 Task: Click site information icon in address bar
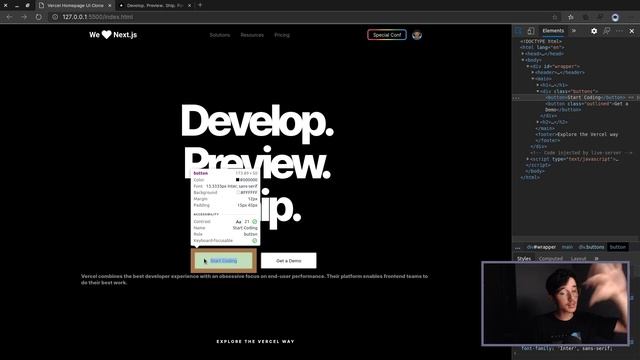click(x=55, y=17)
